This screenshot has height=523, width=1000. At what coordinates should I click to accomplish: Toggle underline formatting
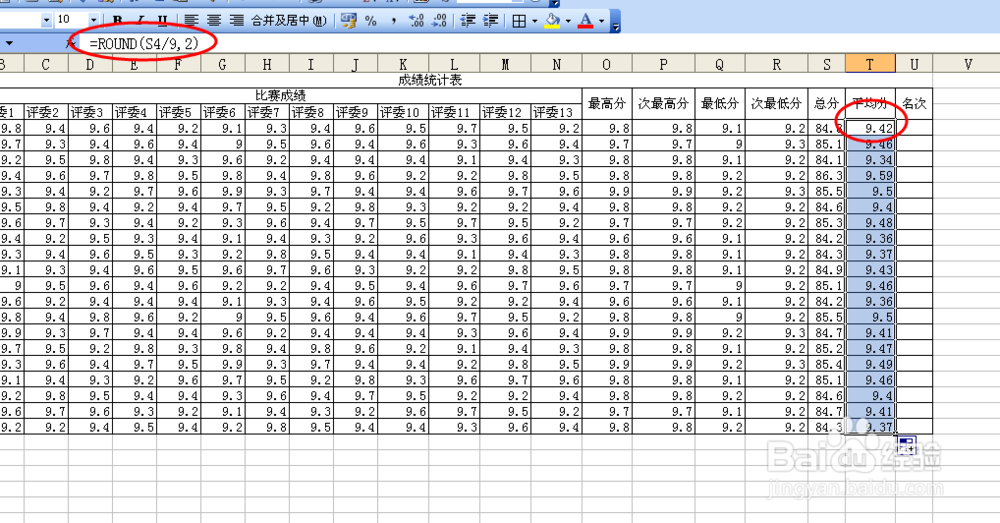pyautogui.click(x=163, y=20)
